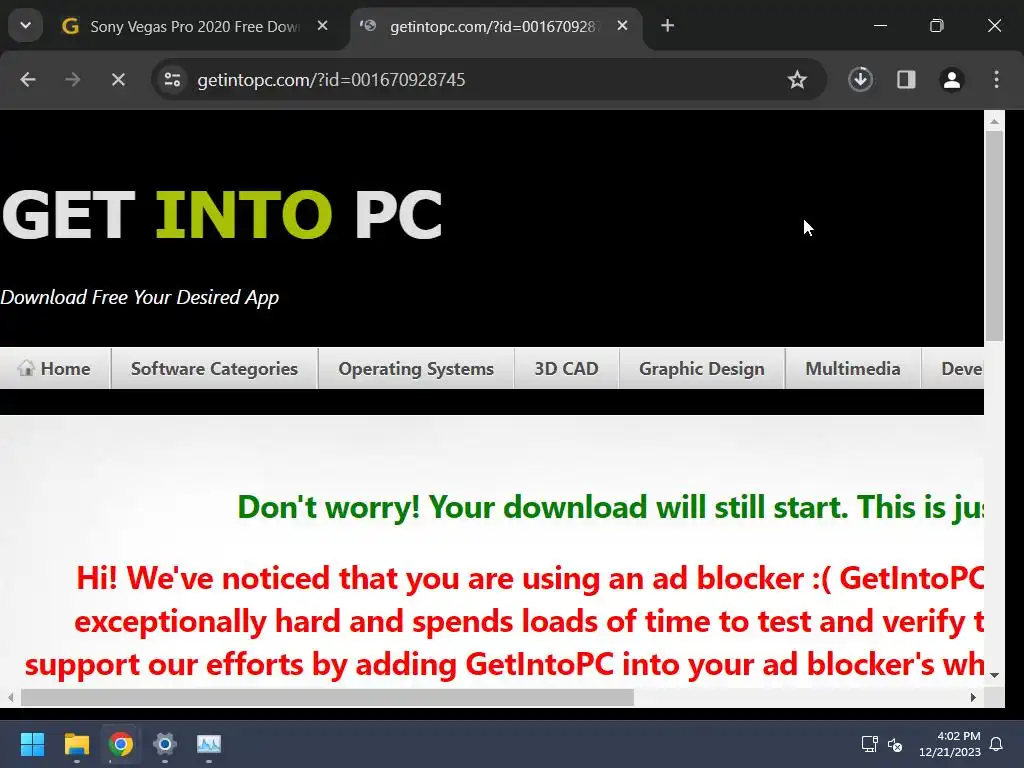This screenshot has width=1024, height=768.
Task: Open the Home menu item
Action: 55,368
